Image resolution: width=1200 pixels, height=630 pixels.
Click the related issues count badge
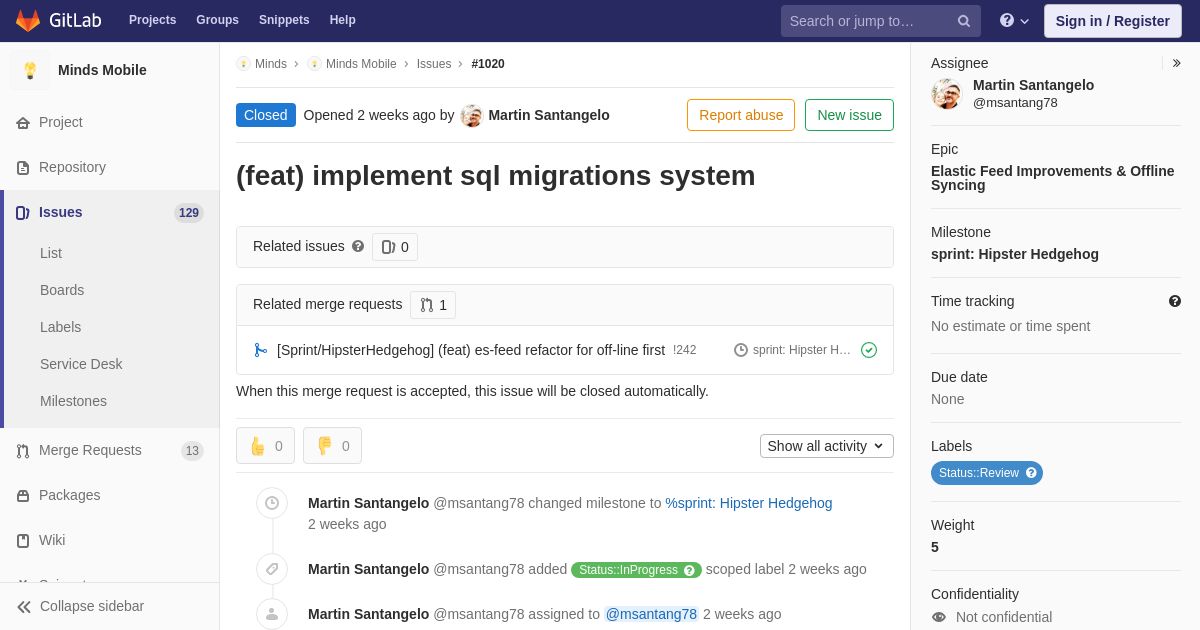(x=395, y=247)
